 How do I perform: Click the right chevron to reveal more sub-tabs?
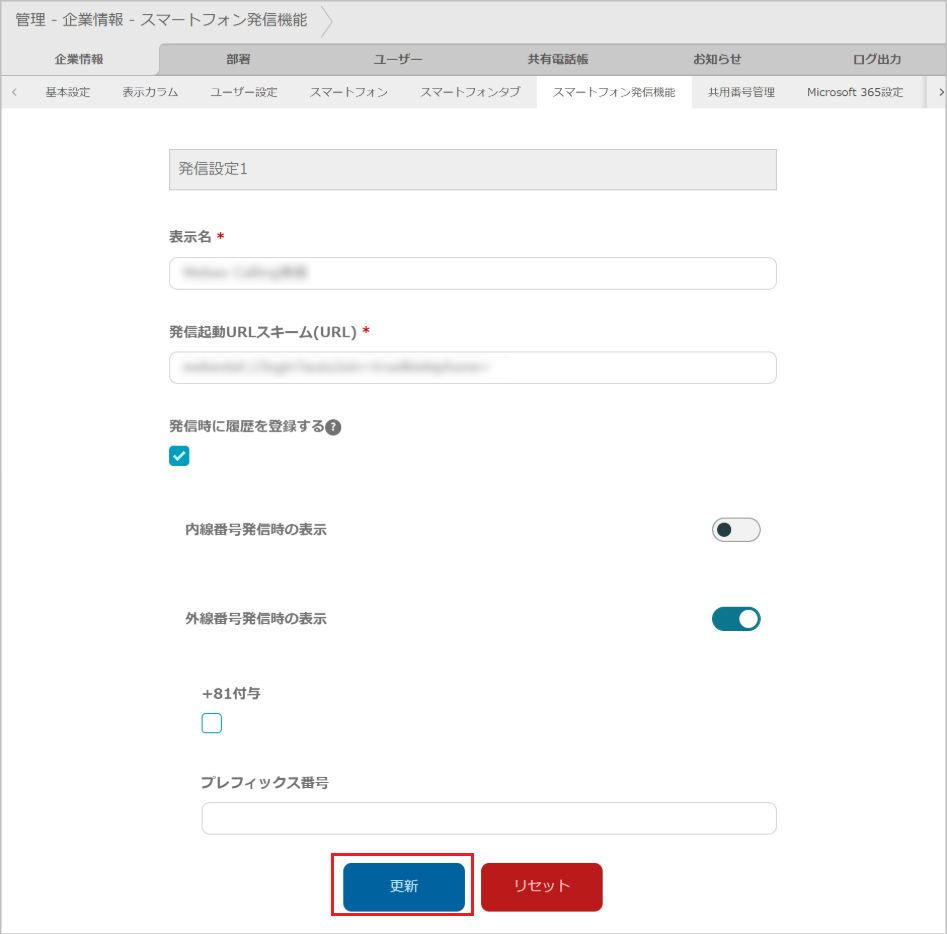click(x=938, y=91)
